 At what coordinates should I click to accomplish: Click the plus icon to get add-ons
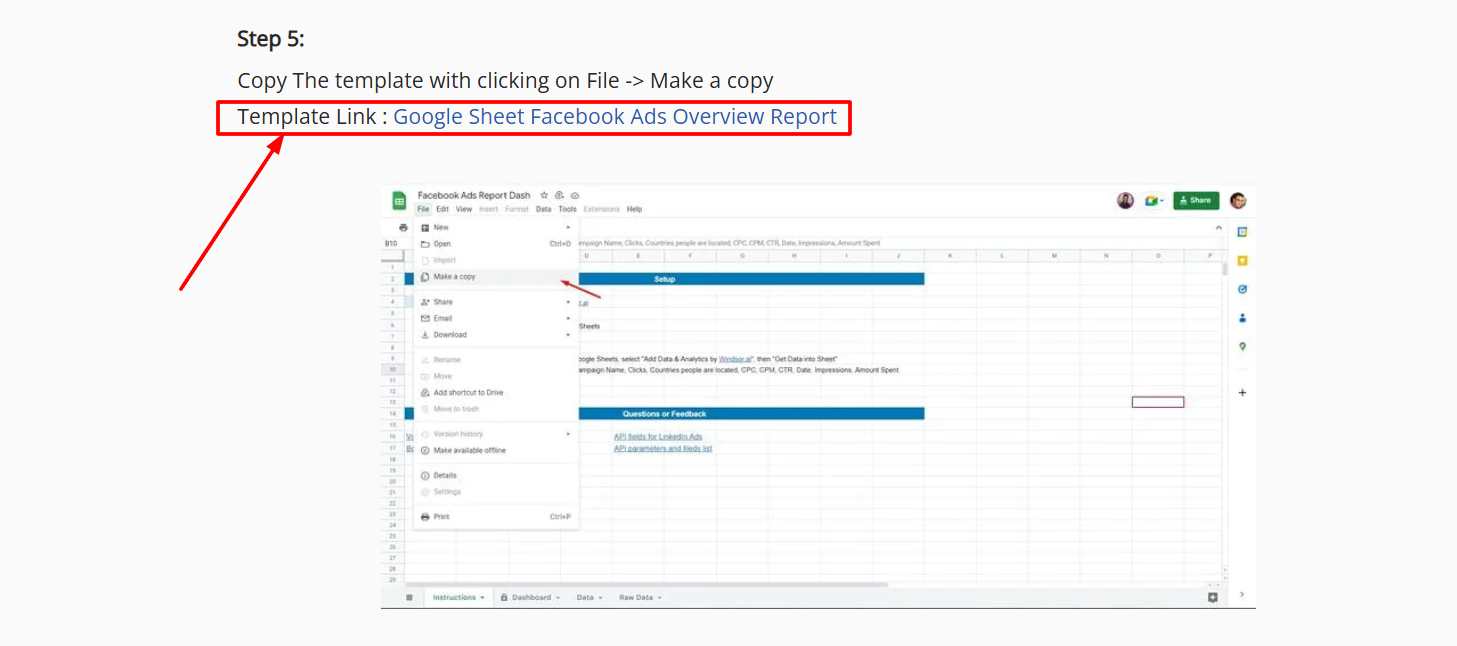point(1242,393)
